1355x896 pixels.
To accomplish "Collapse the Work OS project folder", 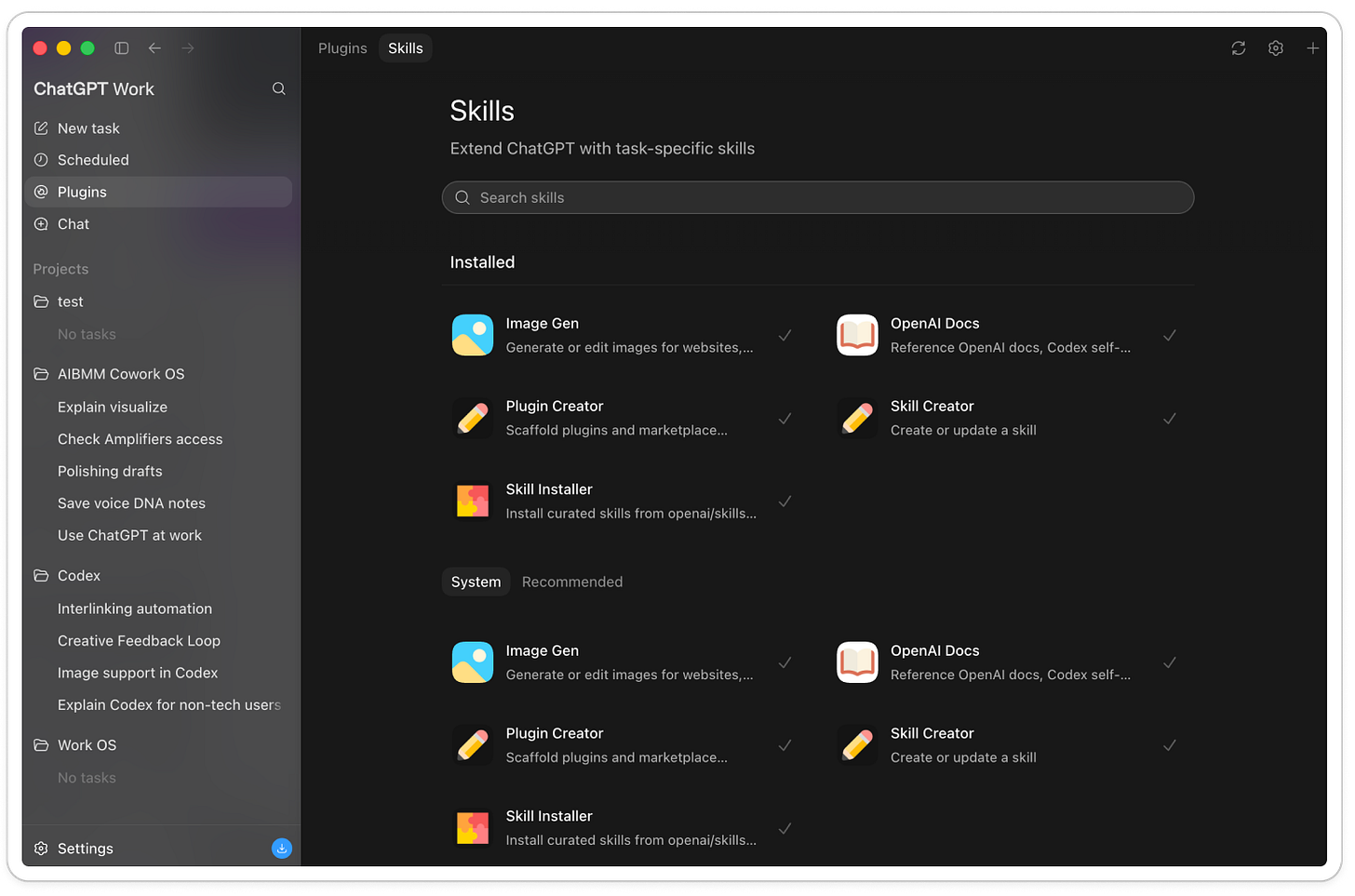I will (x=41, y=745).
